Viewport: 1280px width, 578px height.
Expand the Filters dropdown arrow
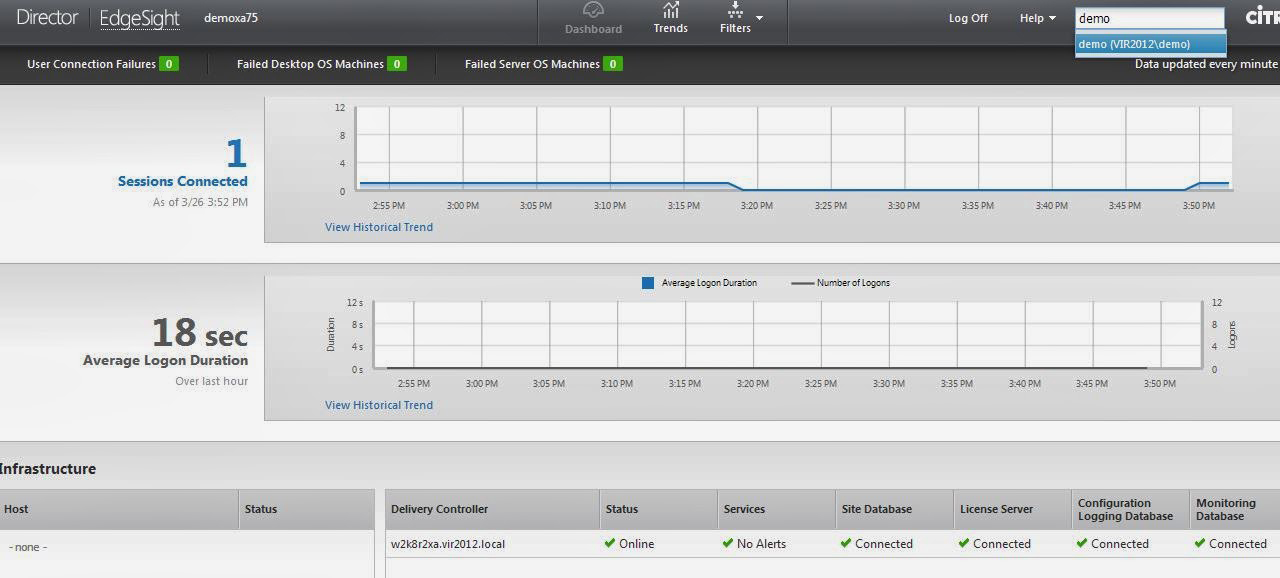pos(759,18)
